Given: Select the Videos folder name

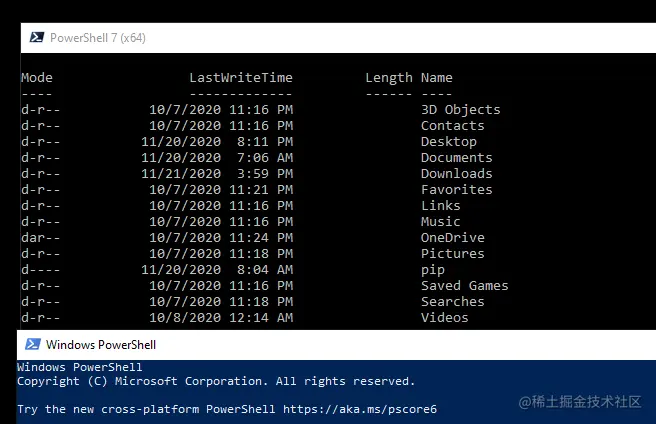Looking at the screenshot, I should 445,318.
